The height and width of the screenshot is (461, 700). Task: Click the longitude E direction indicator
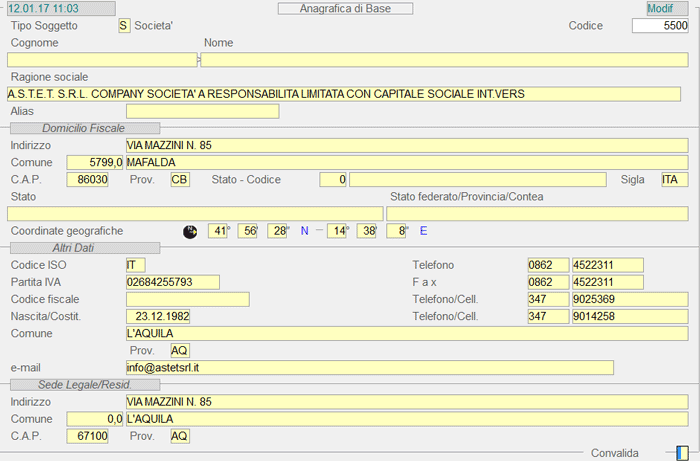423,231
